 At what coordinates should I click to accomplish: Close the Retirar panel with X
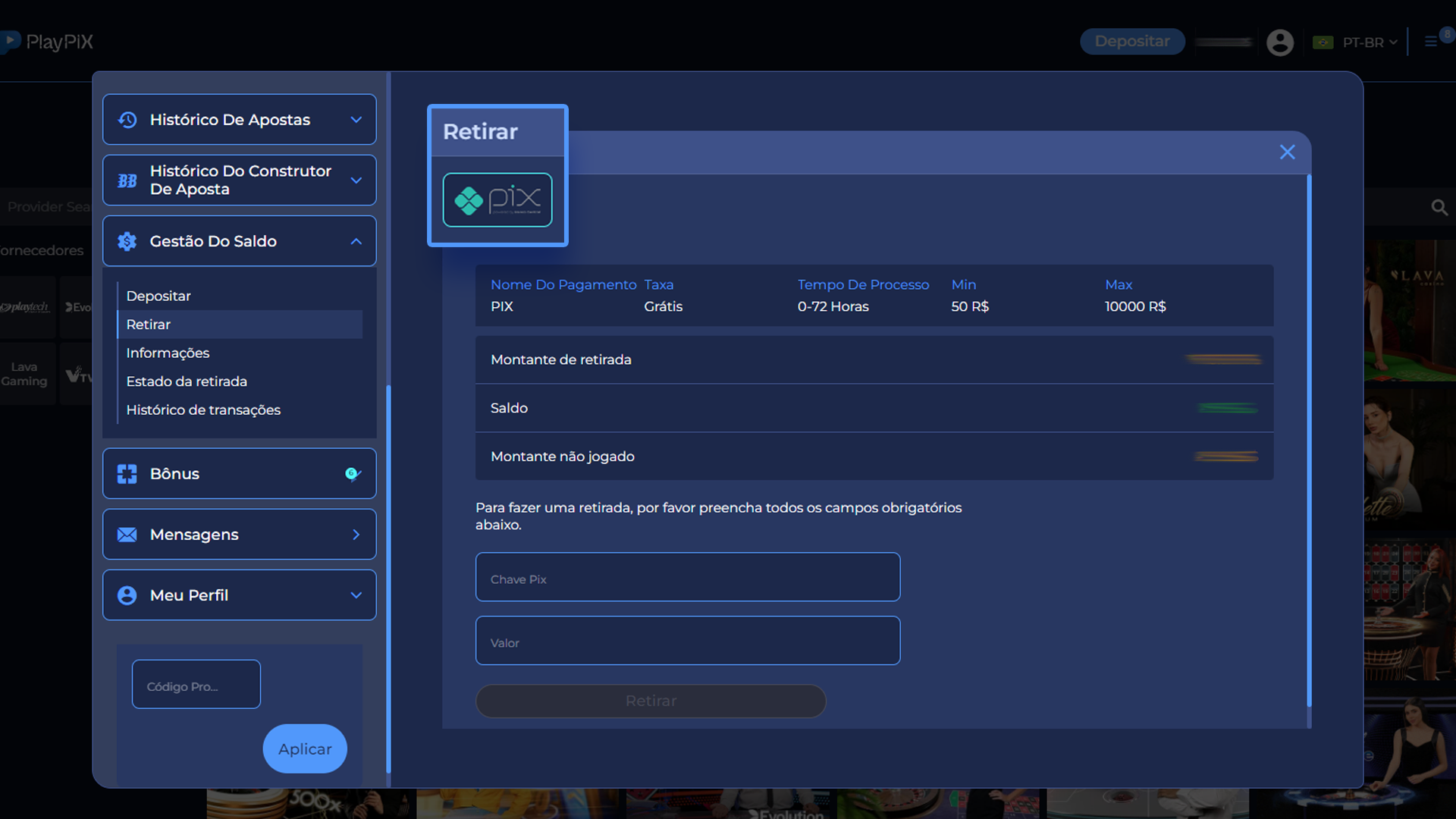(1287, 152)
